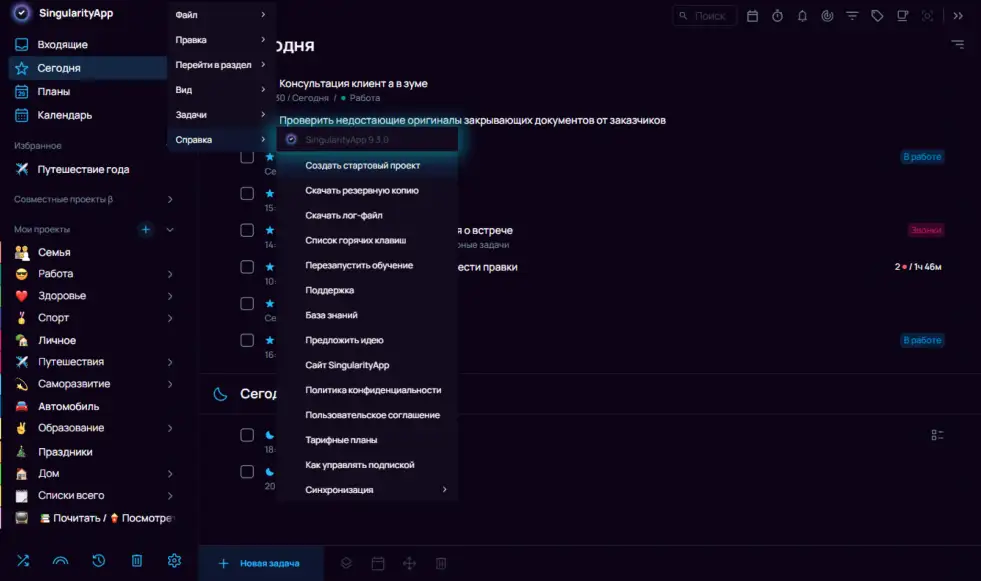The height and width of the screenshot is (581, 981).
Task: Click the color stripe of the Спорт project
Action: pyautogui.click(x=4, y=317)
